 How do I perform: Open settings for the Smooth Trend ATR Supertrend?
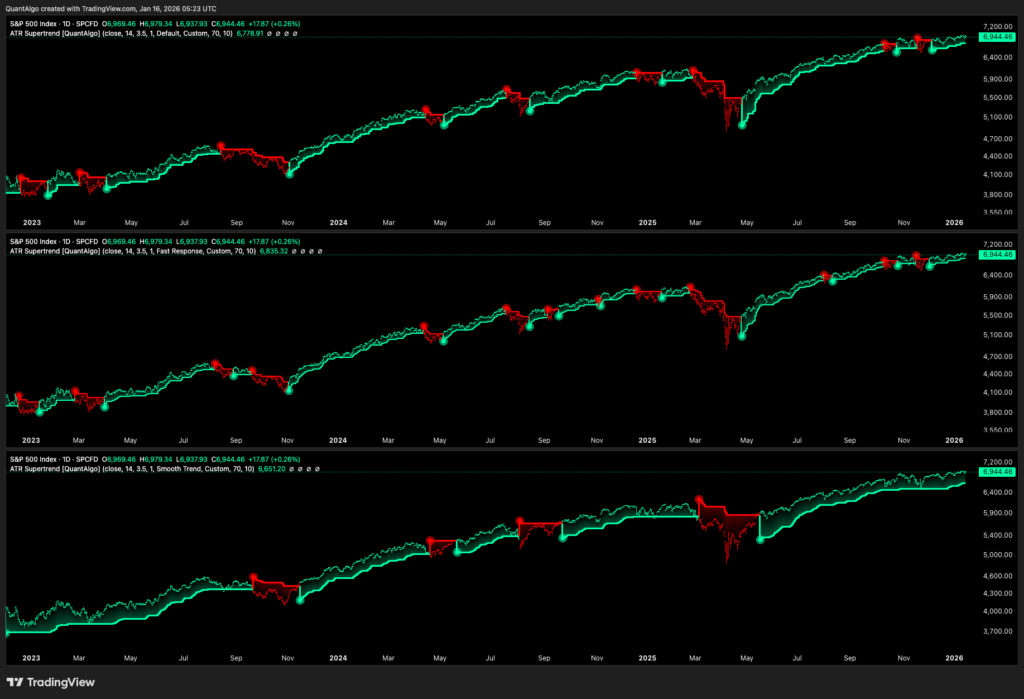click(x=300, y=469)
